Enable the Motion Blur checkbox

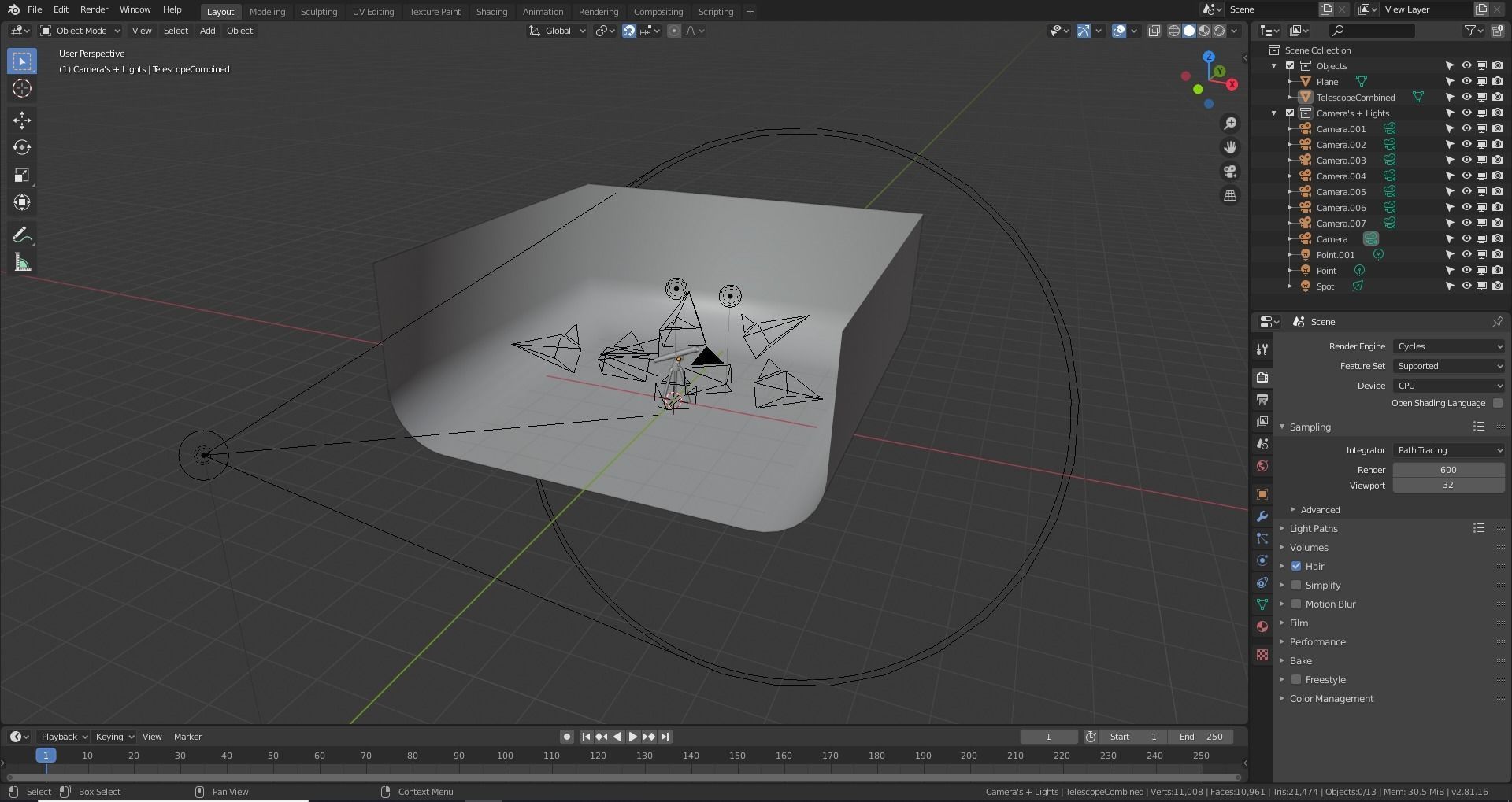1296,604
